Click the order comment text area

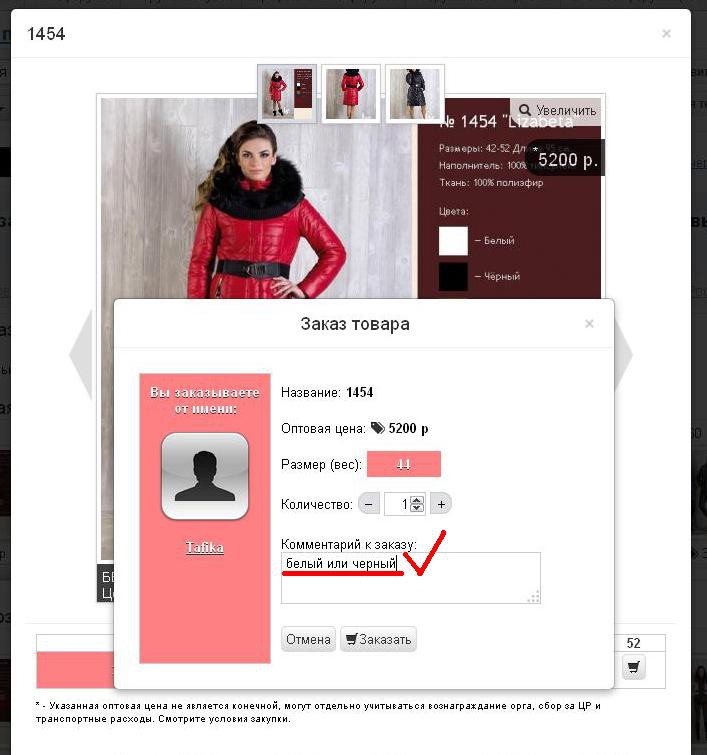pos(411,578)
